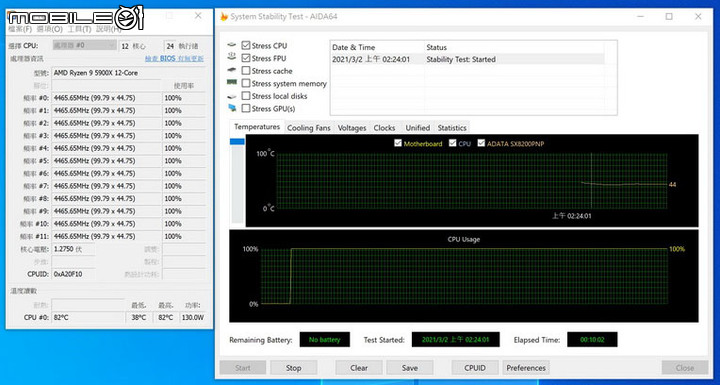Open the CPUID button
Screen dimensions: 720x385
tap(475, 368)
